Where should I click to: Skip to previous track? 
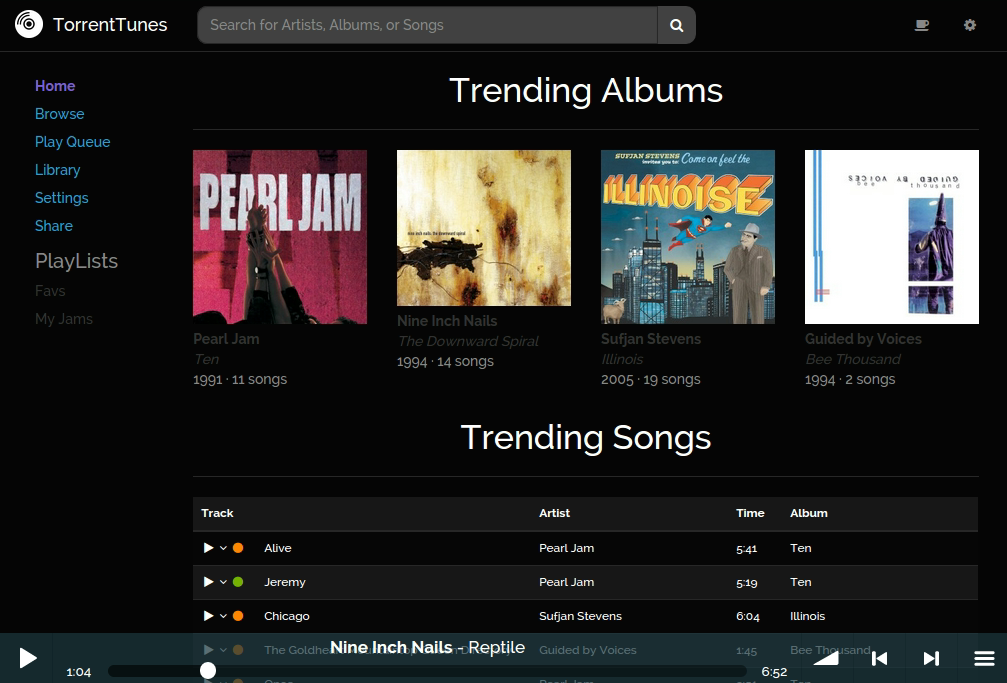(x=879, y=658)
